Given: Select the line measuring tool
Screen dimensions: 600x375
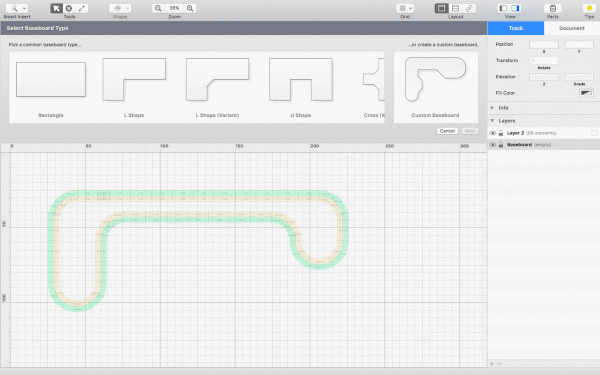Looking at the screenshot, I should pyautogui.click(x=82, y=8).
